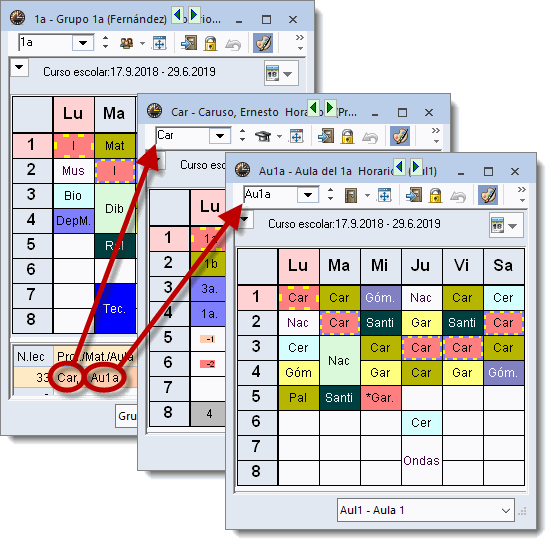This screenshot has width=546, height=539.
Task: Open the Au1a room selection dropdown
Action: (308, 195)
